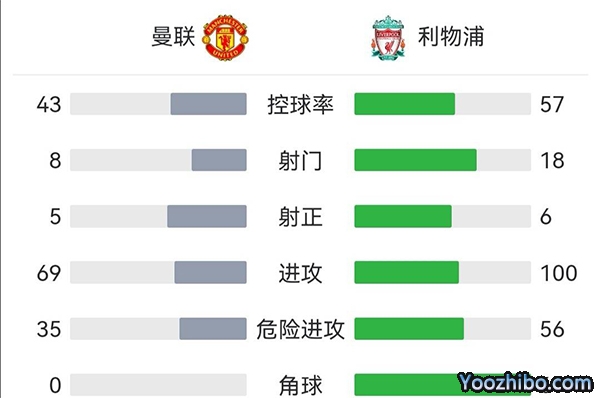Click the Liverpool crest icon
600x398 pixels.
tap(388, 38)
